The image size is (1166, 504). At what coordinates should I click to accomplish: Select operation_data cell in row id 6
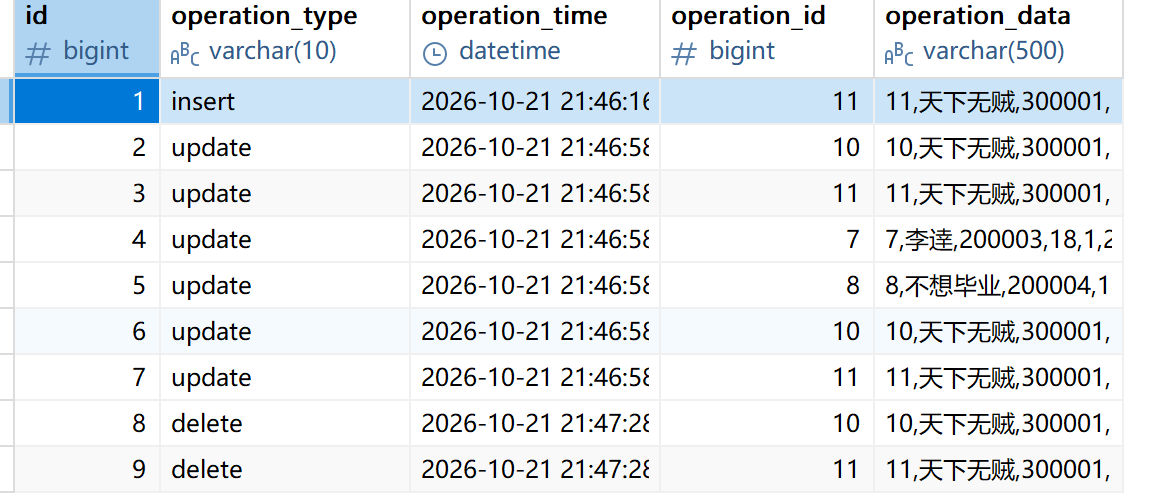998,332
